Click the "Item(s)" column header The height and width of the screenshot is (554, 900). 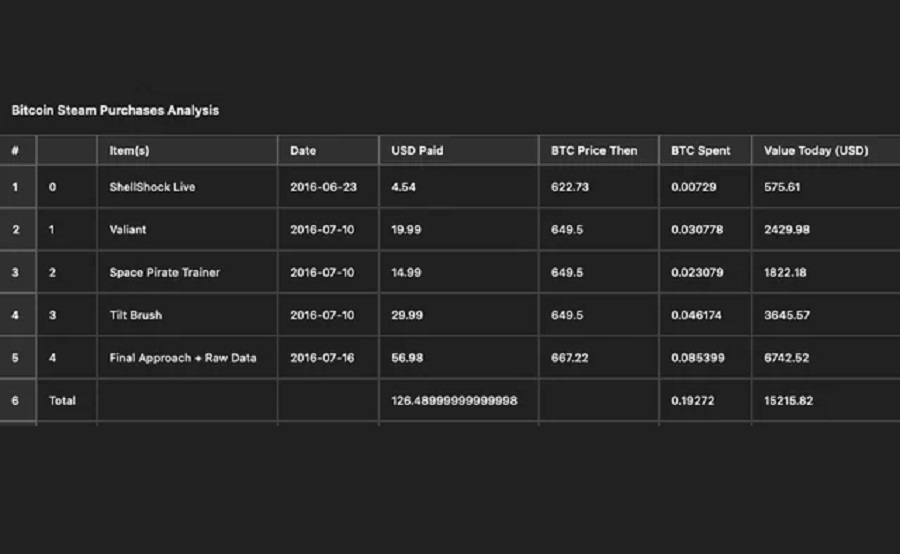tap(130, 151)
